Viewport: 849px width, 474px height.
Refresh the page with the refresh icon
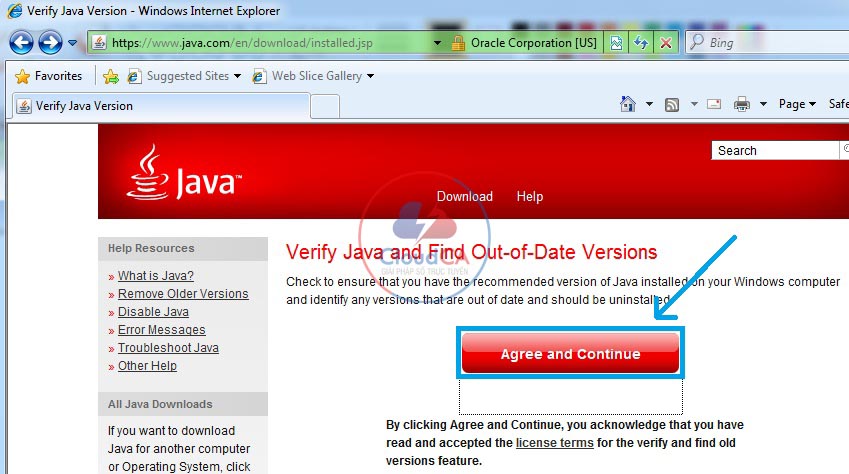coord(641,43)
